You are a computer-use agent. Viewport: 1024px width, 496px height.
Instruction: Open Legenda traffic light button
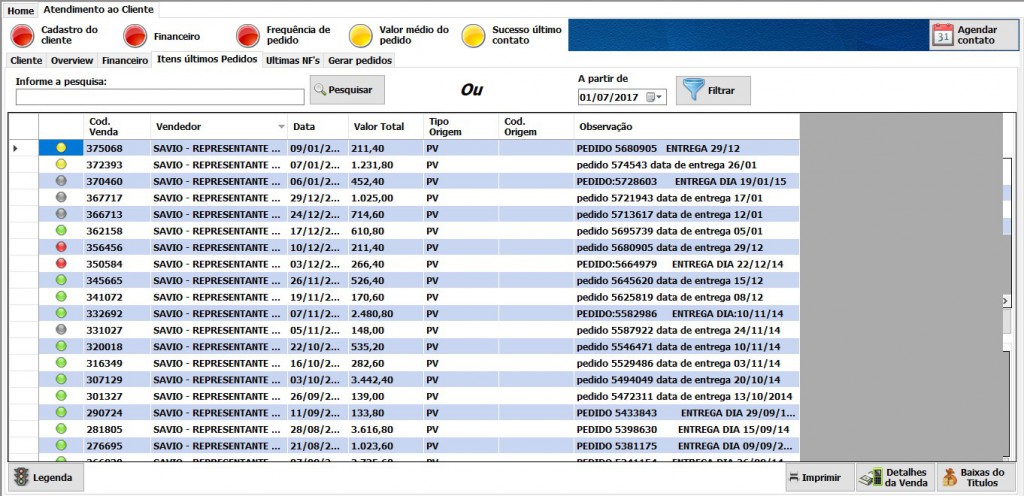pos(46,478)
